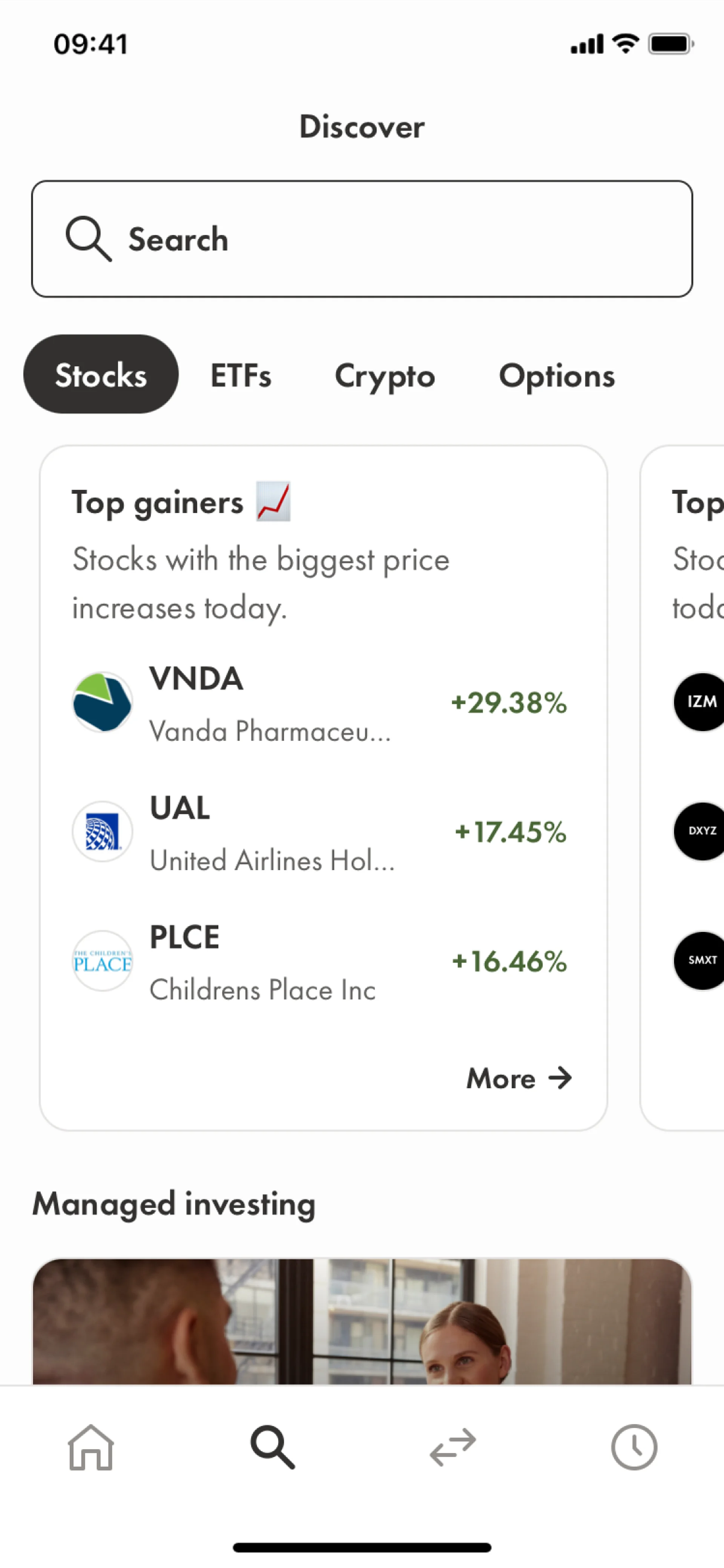This screenshot has height=1568, width=724.
Task: Tap the Vanda Pharmaceuticals logo icon
Action: click(102, 702)
